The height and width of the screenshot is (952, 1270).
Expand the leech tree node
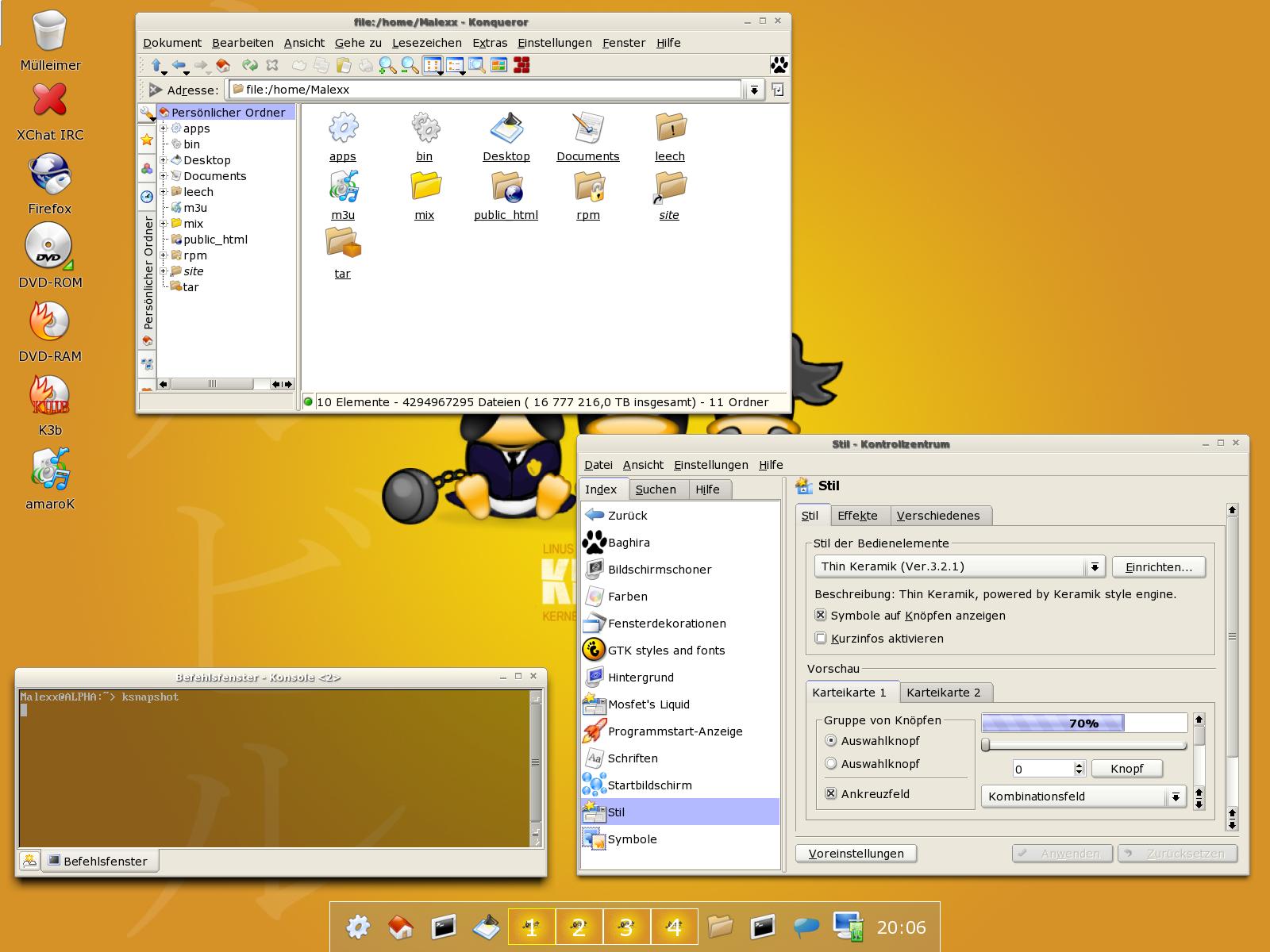[x=164, y=191]
